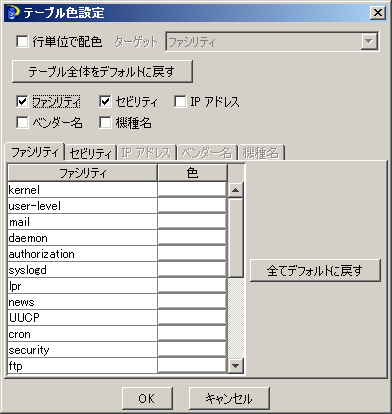
Task: Select the ftp row
Action: tap(82, 366)
